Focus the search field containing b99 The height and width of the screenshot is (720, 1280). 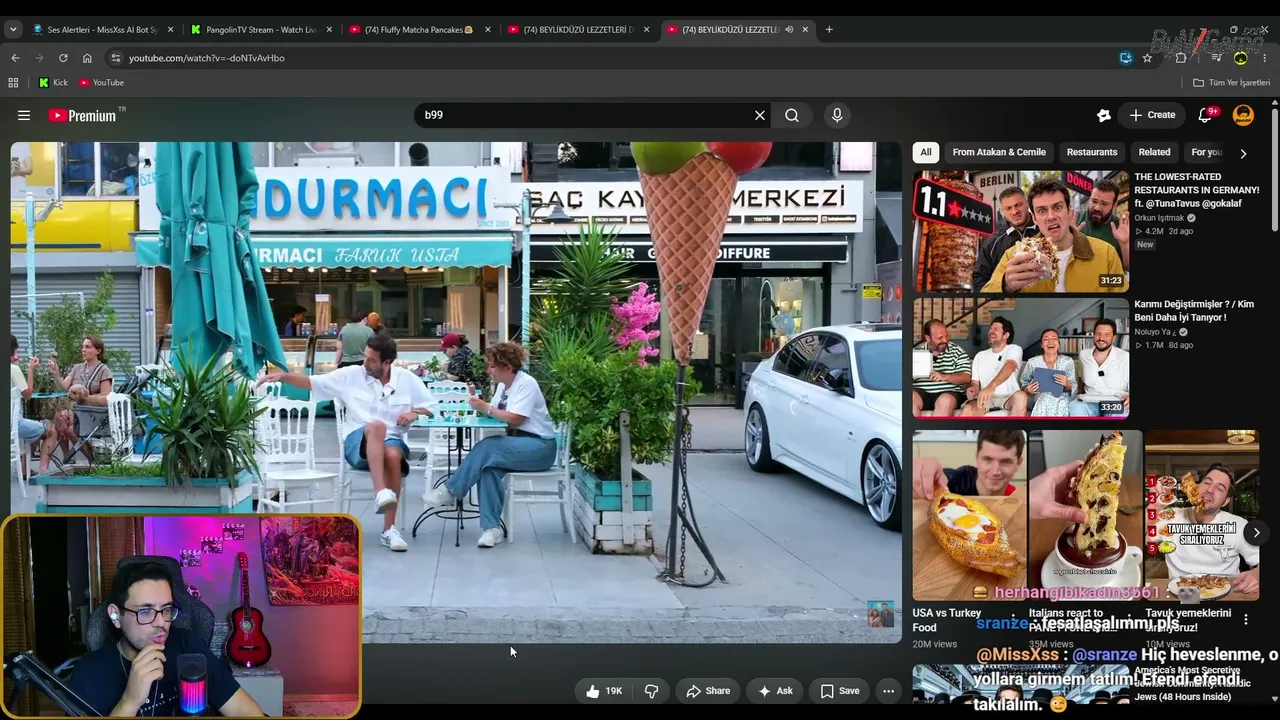tap(585, 115)
